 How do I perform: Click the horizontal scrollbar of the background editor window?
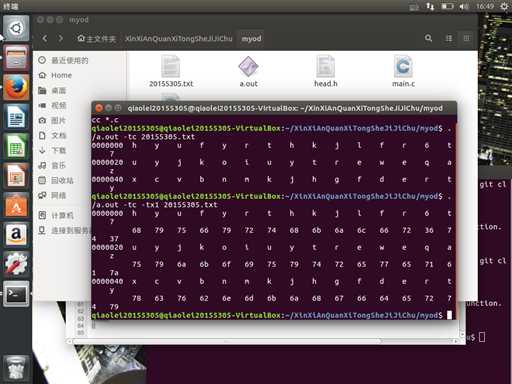[263, 341]
